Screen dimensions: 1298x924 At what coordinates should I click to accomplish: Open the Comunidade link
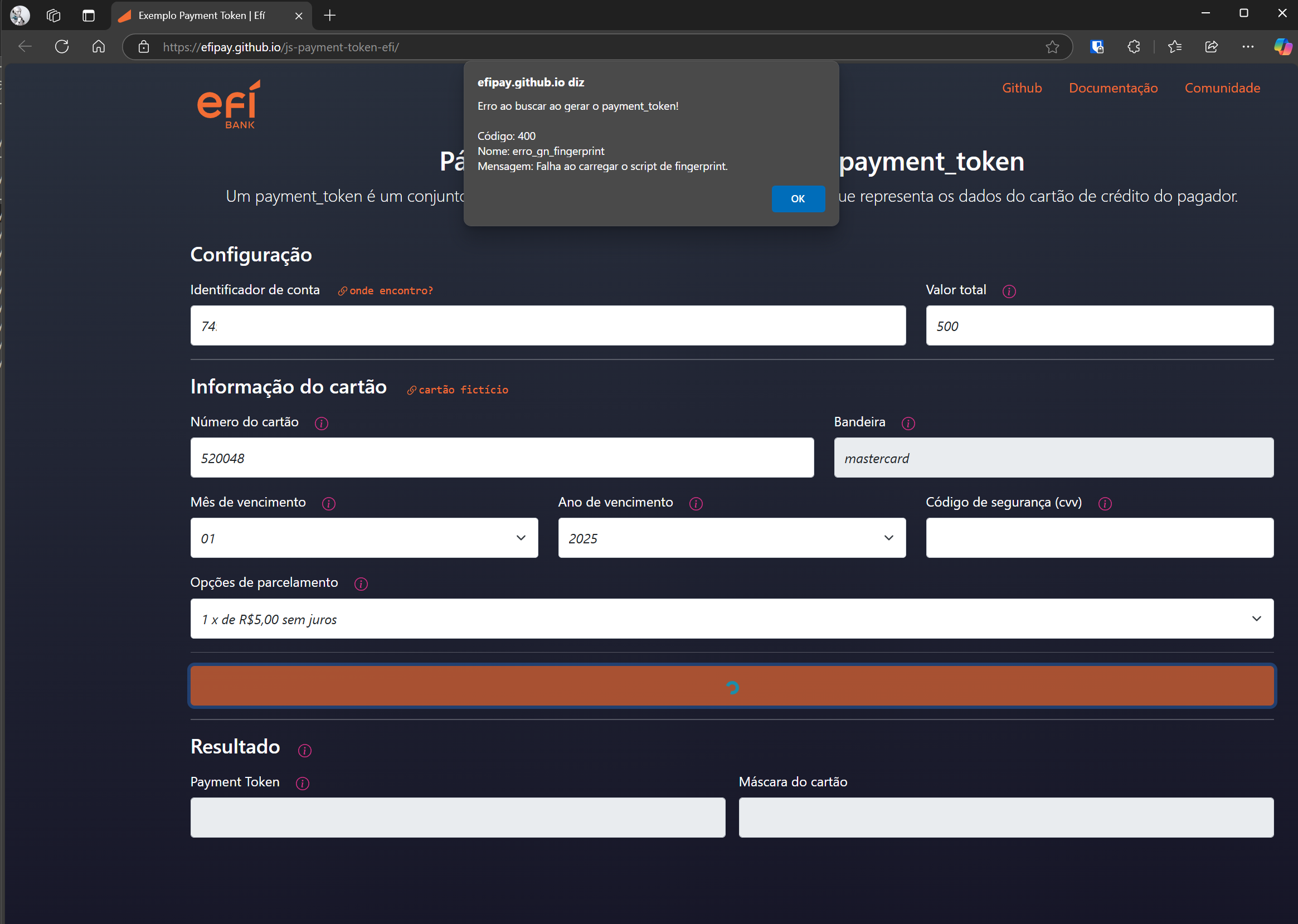[x=1222, y=88]
